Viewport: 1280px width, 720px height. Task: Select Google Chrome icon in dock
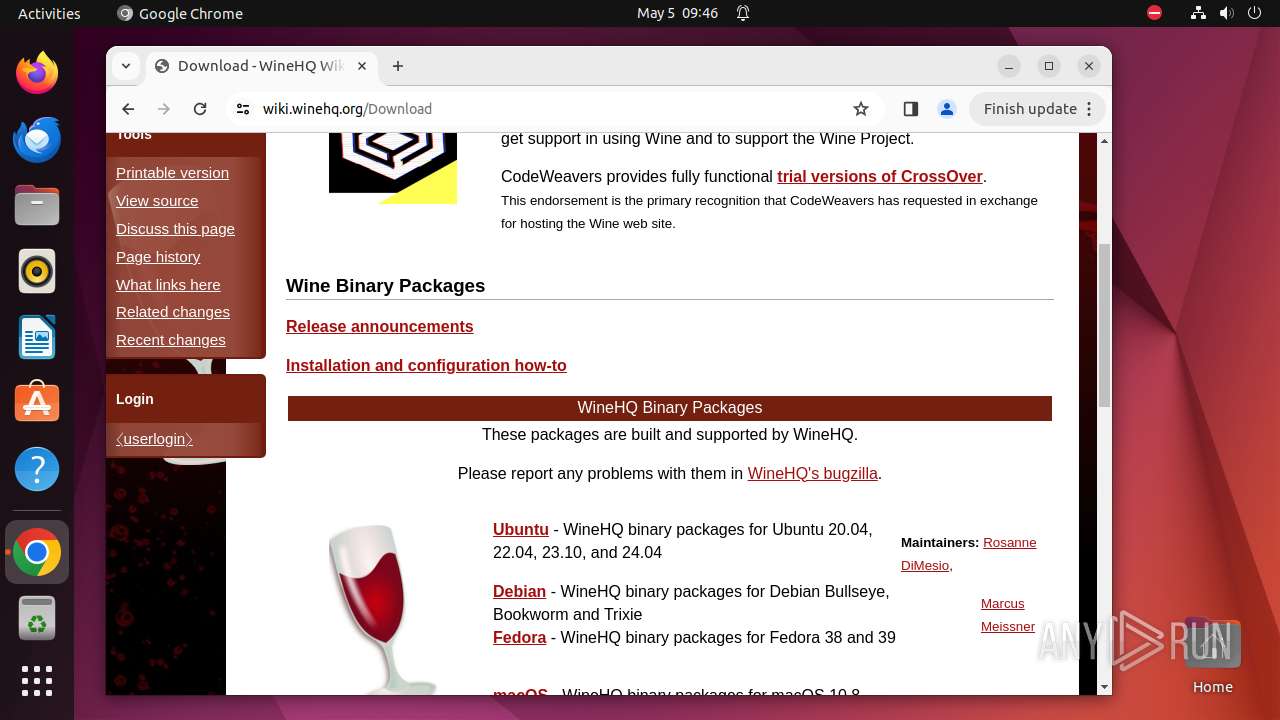point(37,552)
